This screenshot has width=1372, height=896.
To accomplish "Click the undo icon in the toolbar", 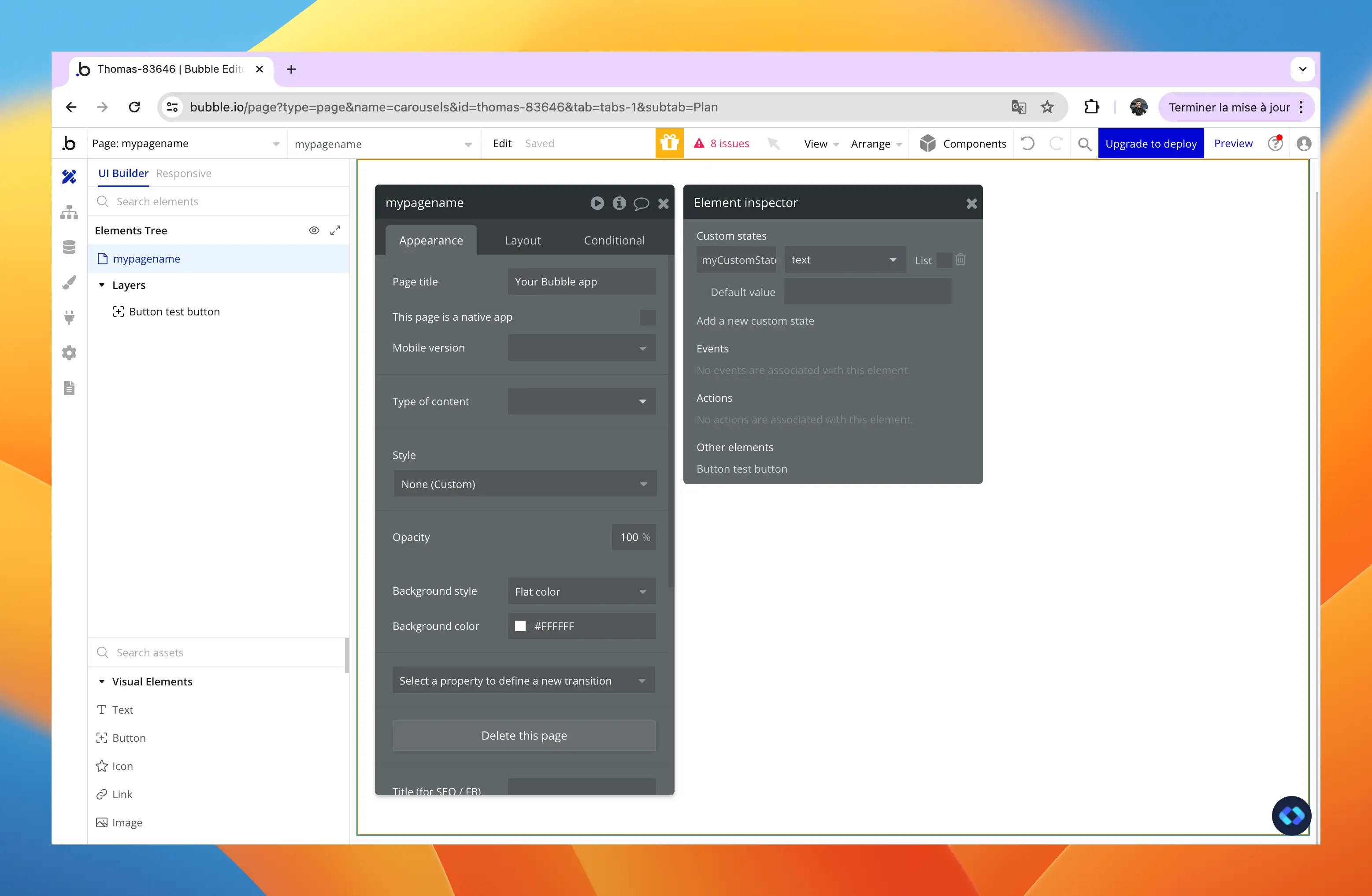I will point(1028,144).
